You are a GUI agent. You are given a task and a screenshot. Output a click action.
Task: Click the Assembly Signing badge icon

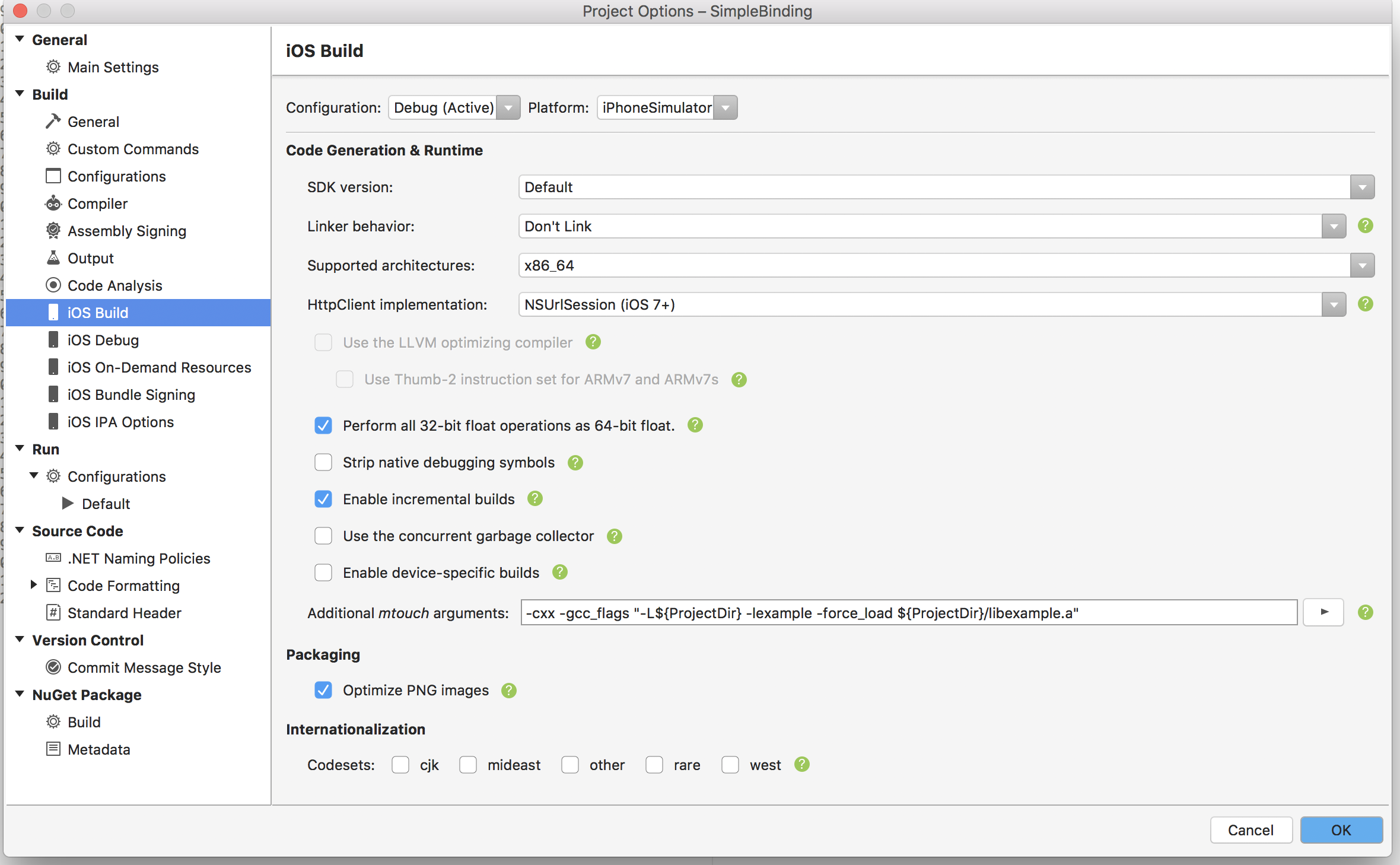coord(53,231)
